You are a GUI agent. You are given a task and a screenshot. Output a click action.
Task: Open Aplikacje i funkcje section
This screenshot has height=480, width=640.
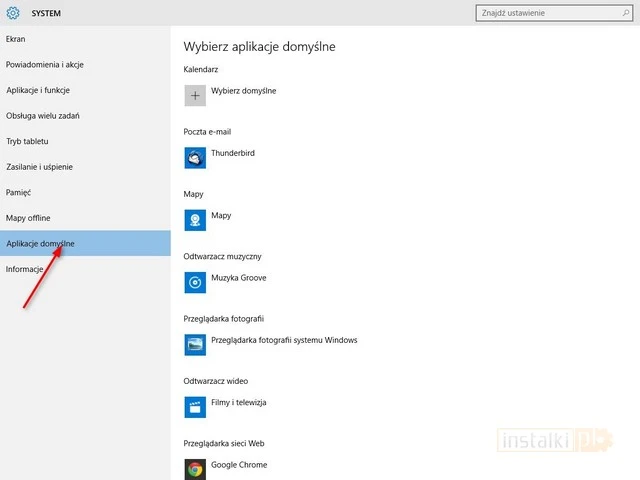click(38, 90)
